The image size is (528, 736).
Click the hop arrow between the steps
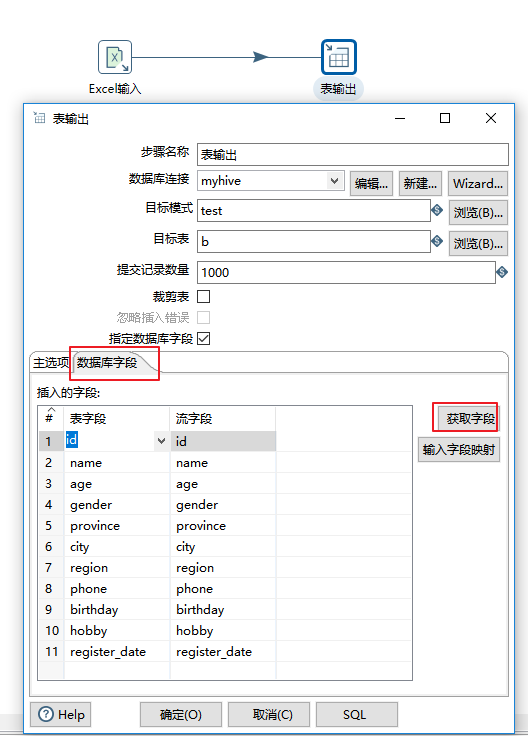(x=260, y=57)
